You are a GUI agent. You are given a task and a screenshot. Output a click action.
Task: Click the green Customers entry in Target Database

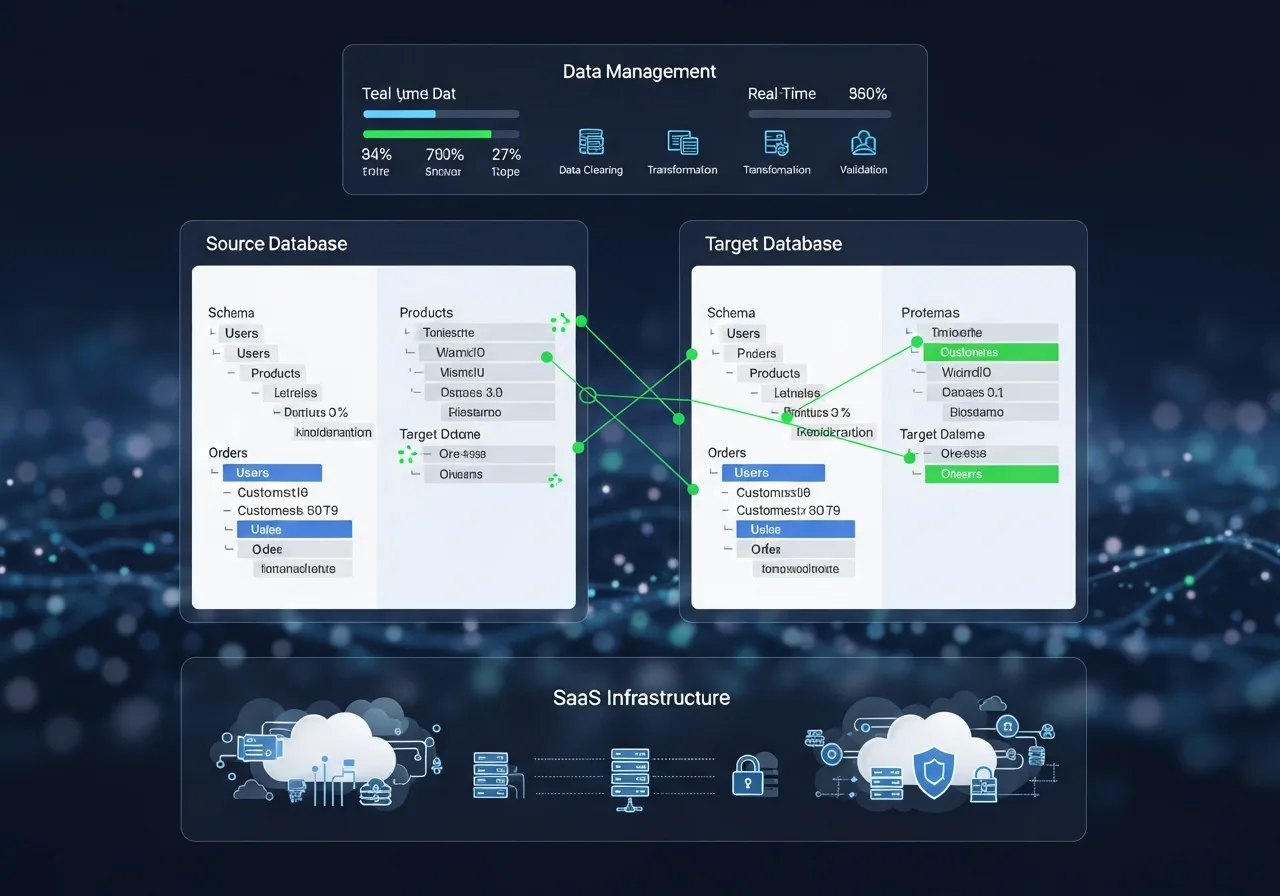click(x=990, y=352)
